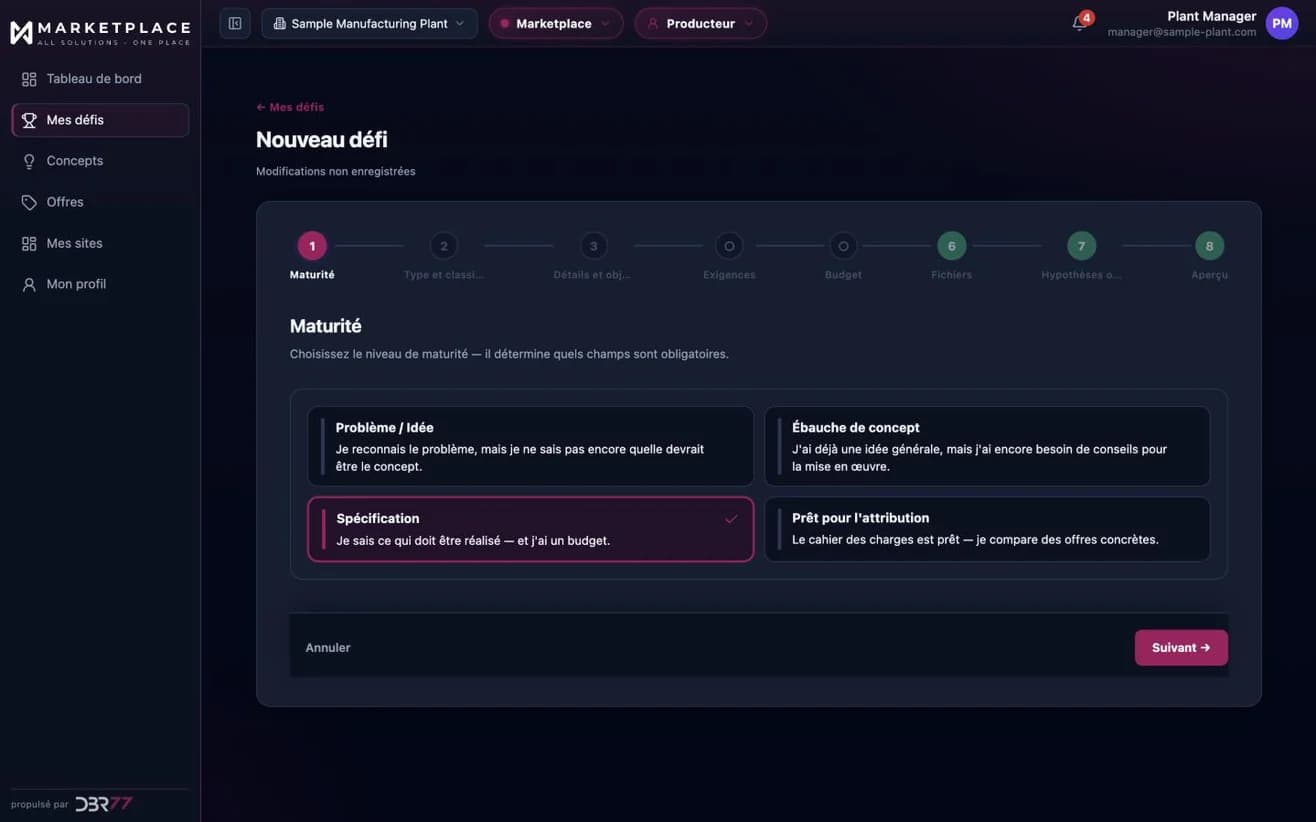Toggle the sidebar collapse icon
This screenshot has height=822, width=1316.
pyautogui.click(x=235, y=23)
